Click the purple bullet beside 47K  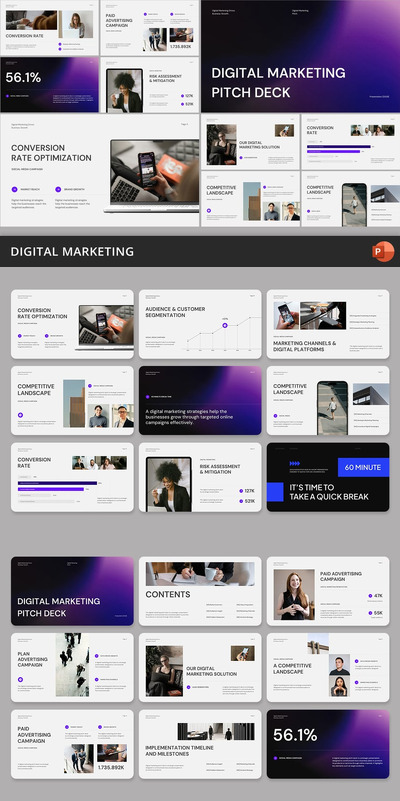click(370, 596)
